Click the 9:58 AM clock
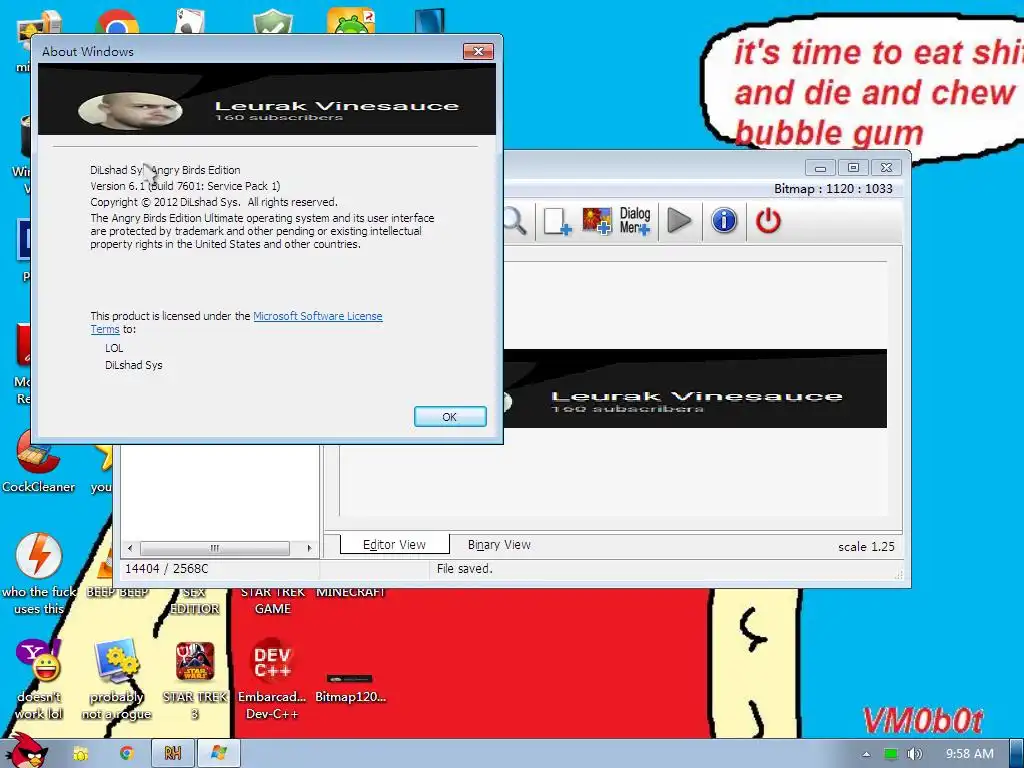The height and width of the screenshot is (768, 1024). [x=970, y=754]
